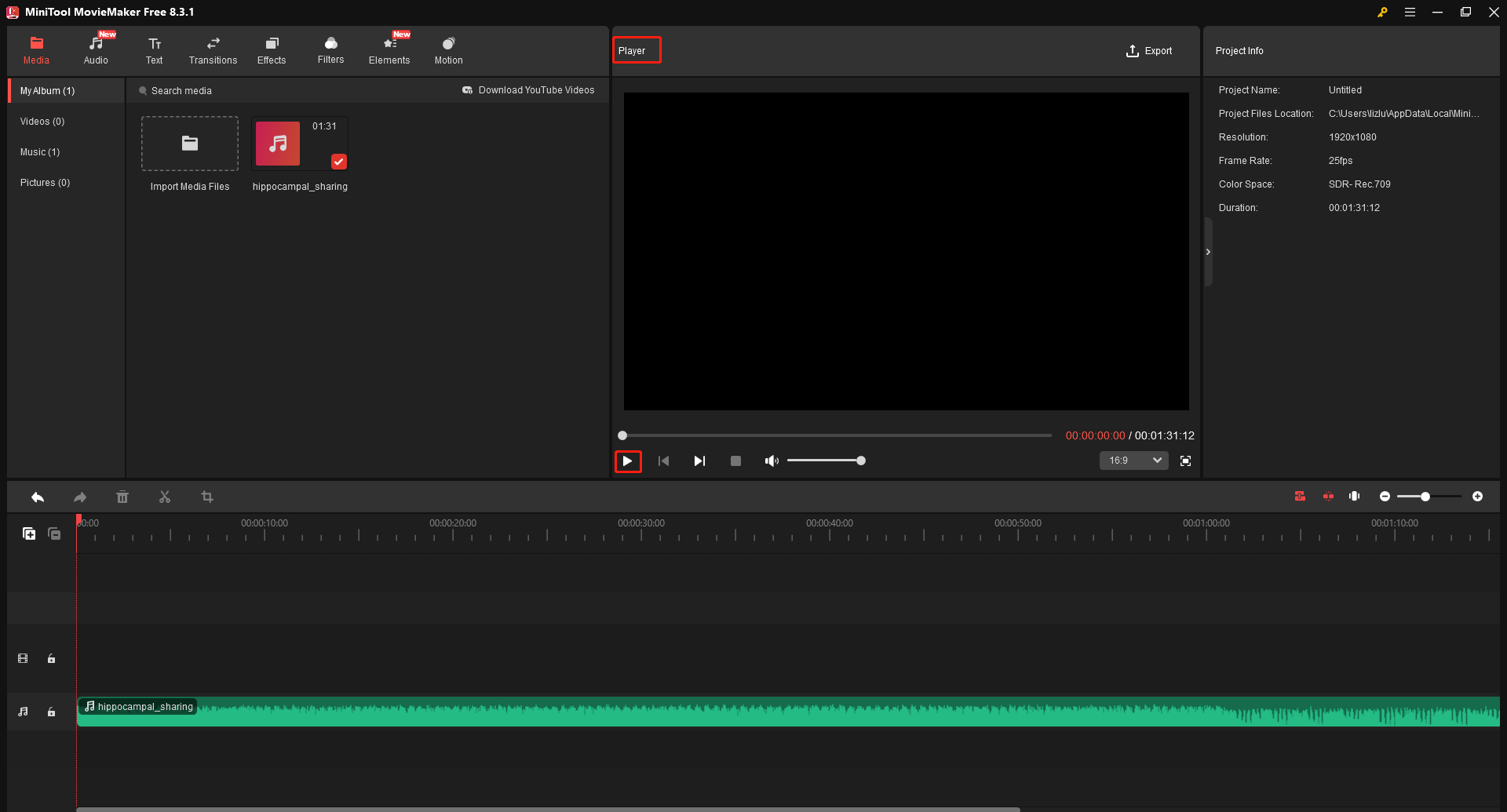This screenshot has width=1507, height=812.
Task: Toggle lock on the audio track
Action: (52, 712)
